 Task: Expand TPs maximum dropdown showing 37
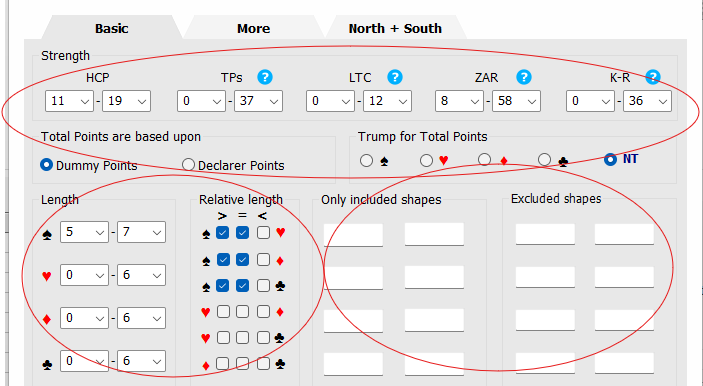(258, 101)
